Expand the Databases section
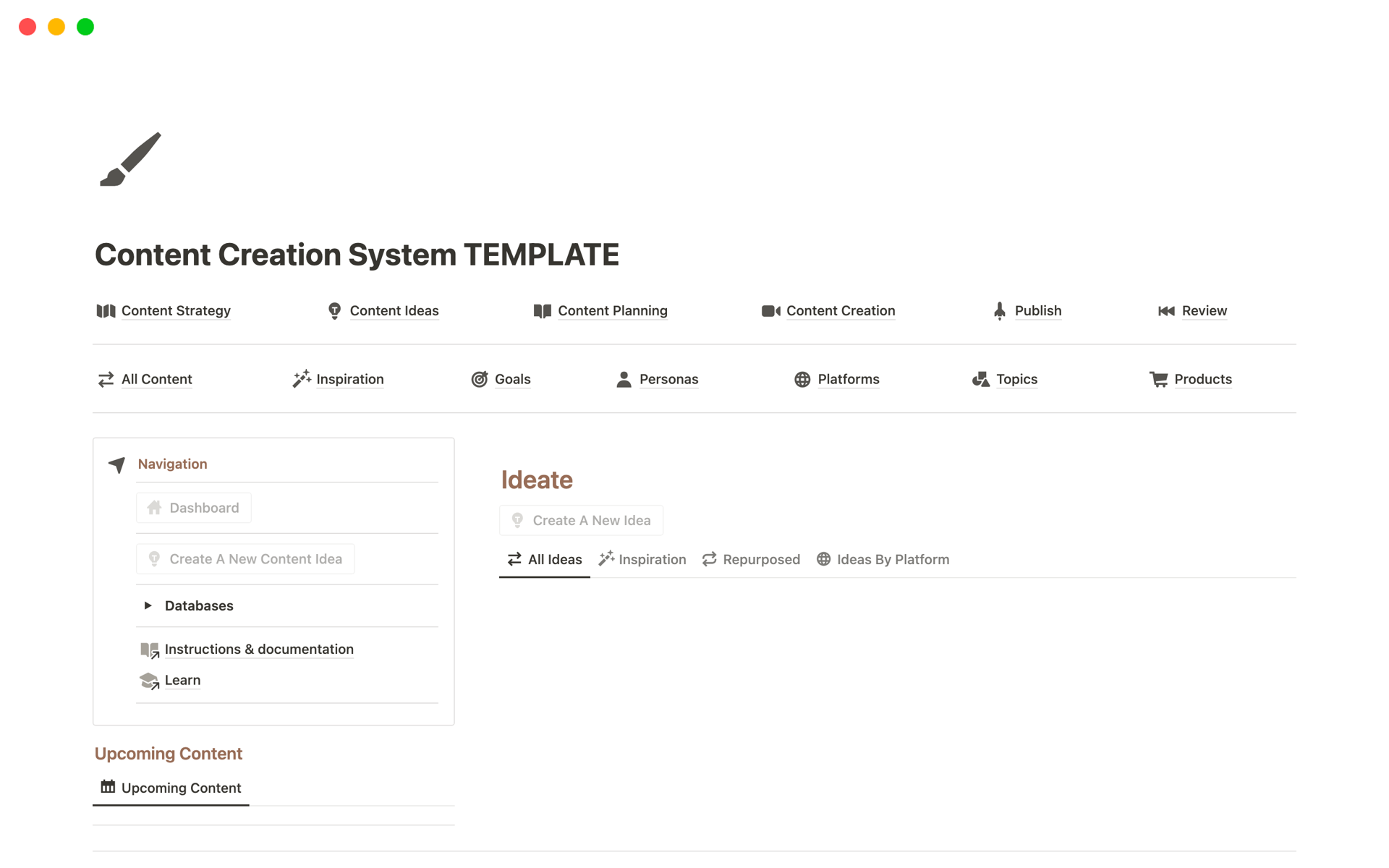1389x868 pixels. pos(148,605)
